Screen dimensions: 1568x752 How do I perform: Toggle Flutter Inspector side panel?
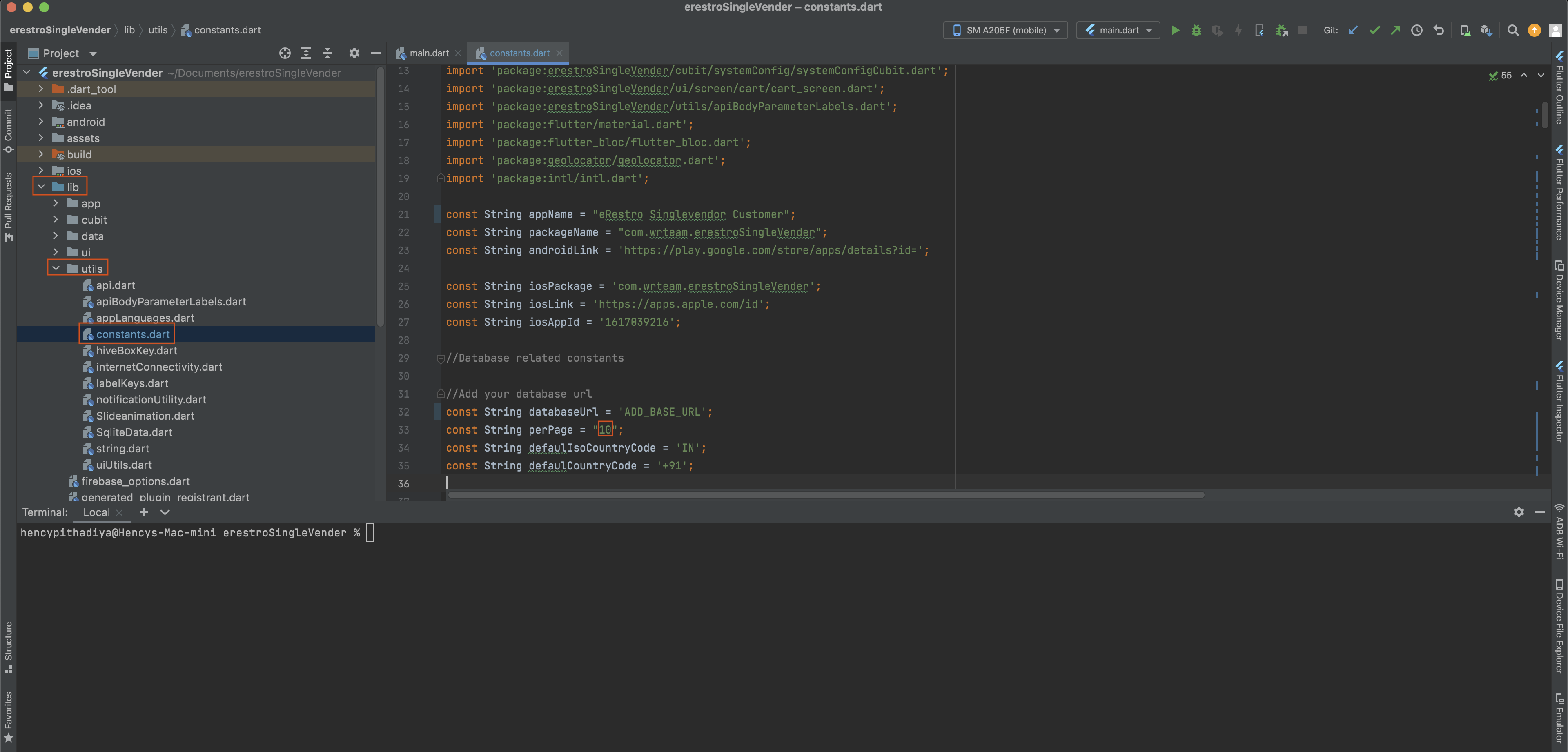click(1559, 402)
